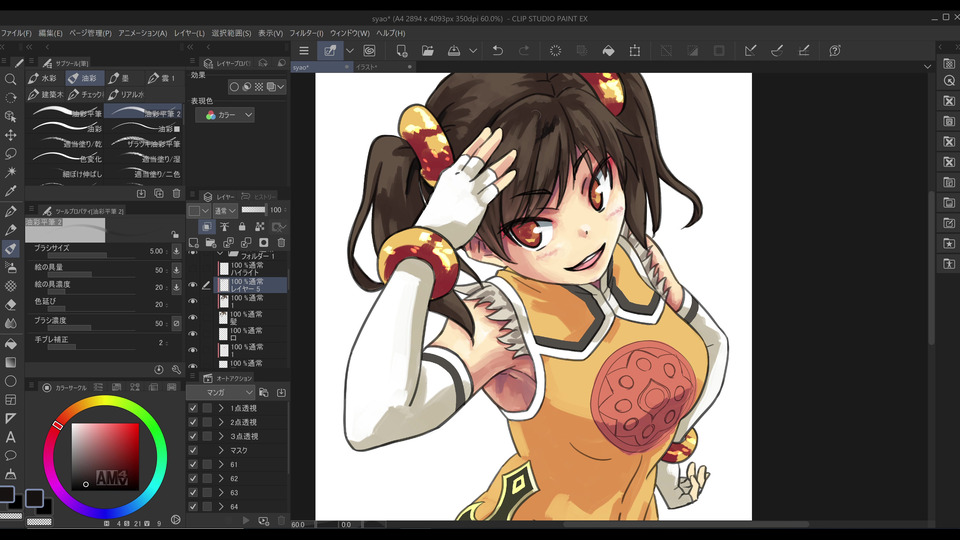This screenshot has width=960, height=540.
Task: Open the レイヤー(L) menu
Action: [x=189, y=33]
